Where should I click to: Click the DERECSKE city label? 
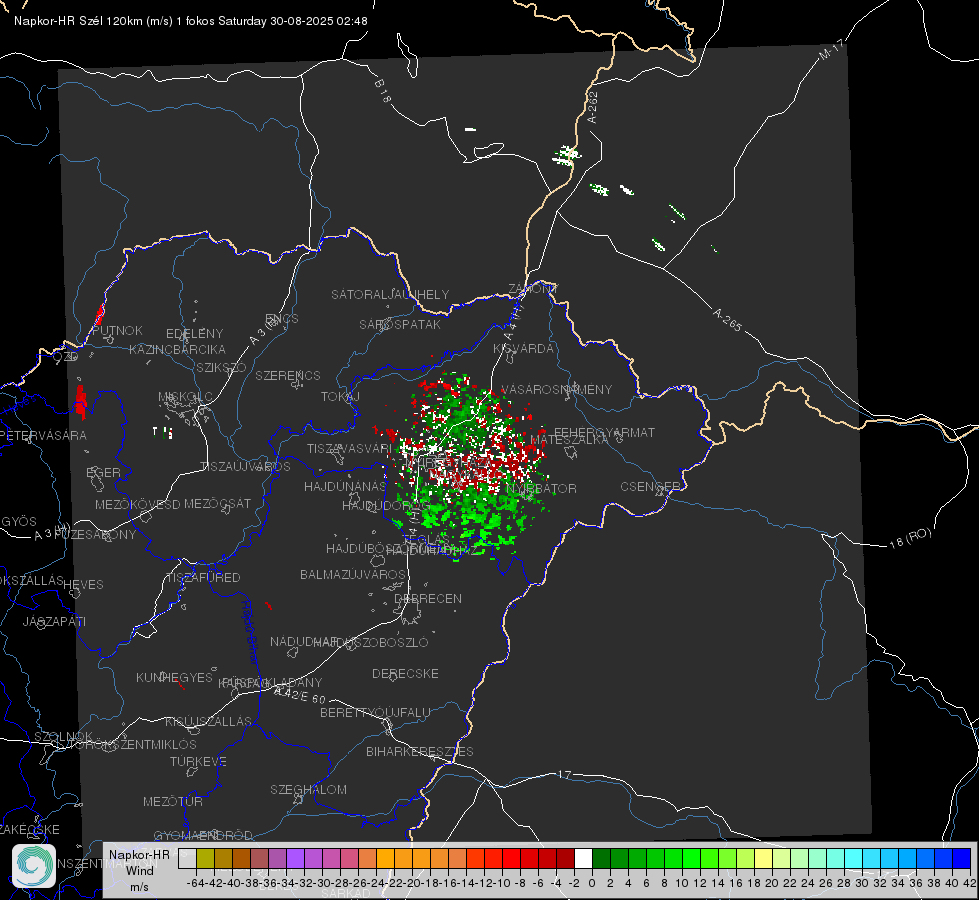tap(405, 674)
